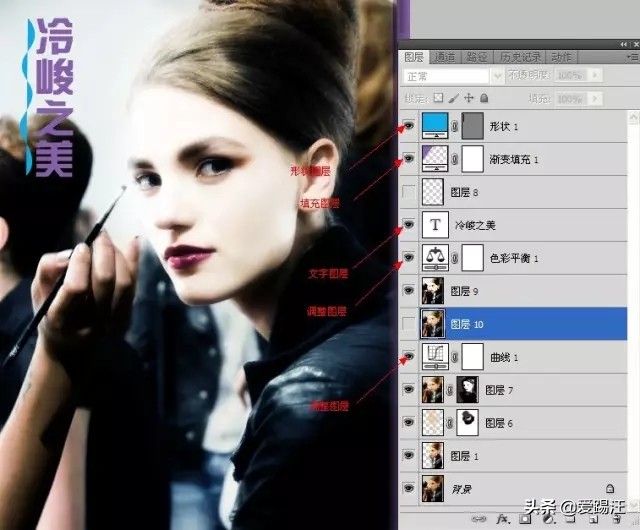This screenshot has height=530, width=640.
Task: Switch to the 通道 tab
Action: pyautogui.click(x=445, y=57)
